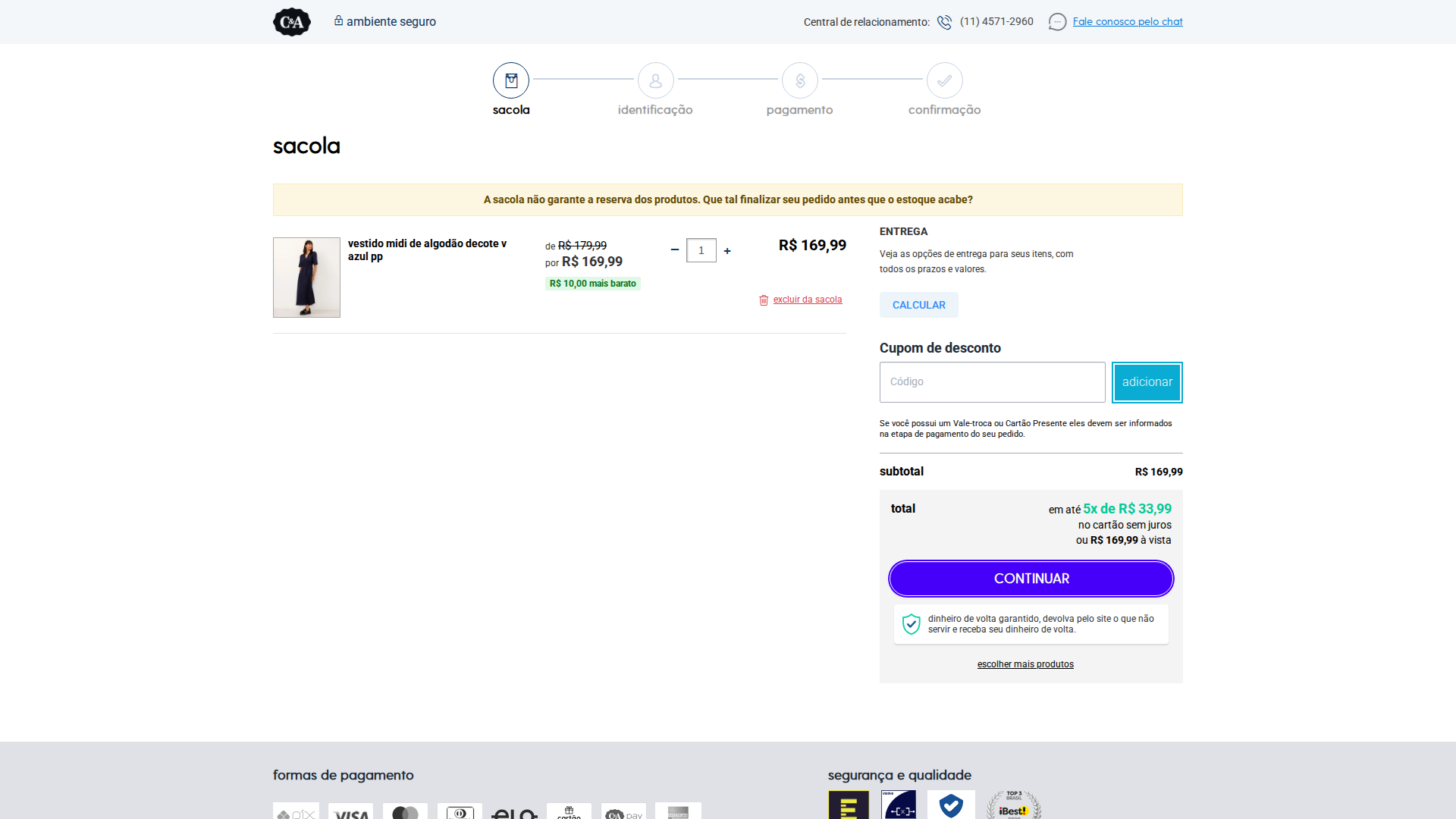
Task: Click the pagamento step label
Action: point(799,110)
